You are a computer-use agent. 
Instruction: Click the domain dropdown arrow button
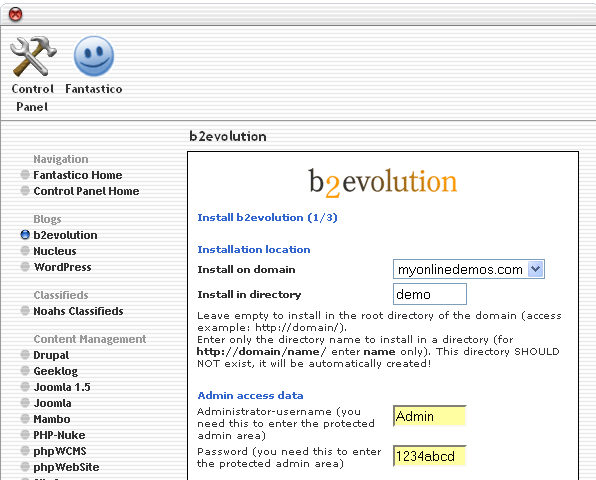point(536,269)
